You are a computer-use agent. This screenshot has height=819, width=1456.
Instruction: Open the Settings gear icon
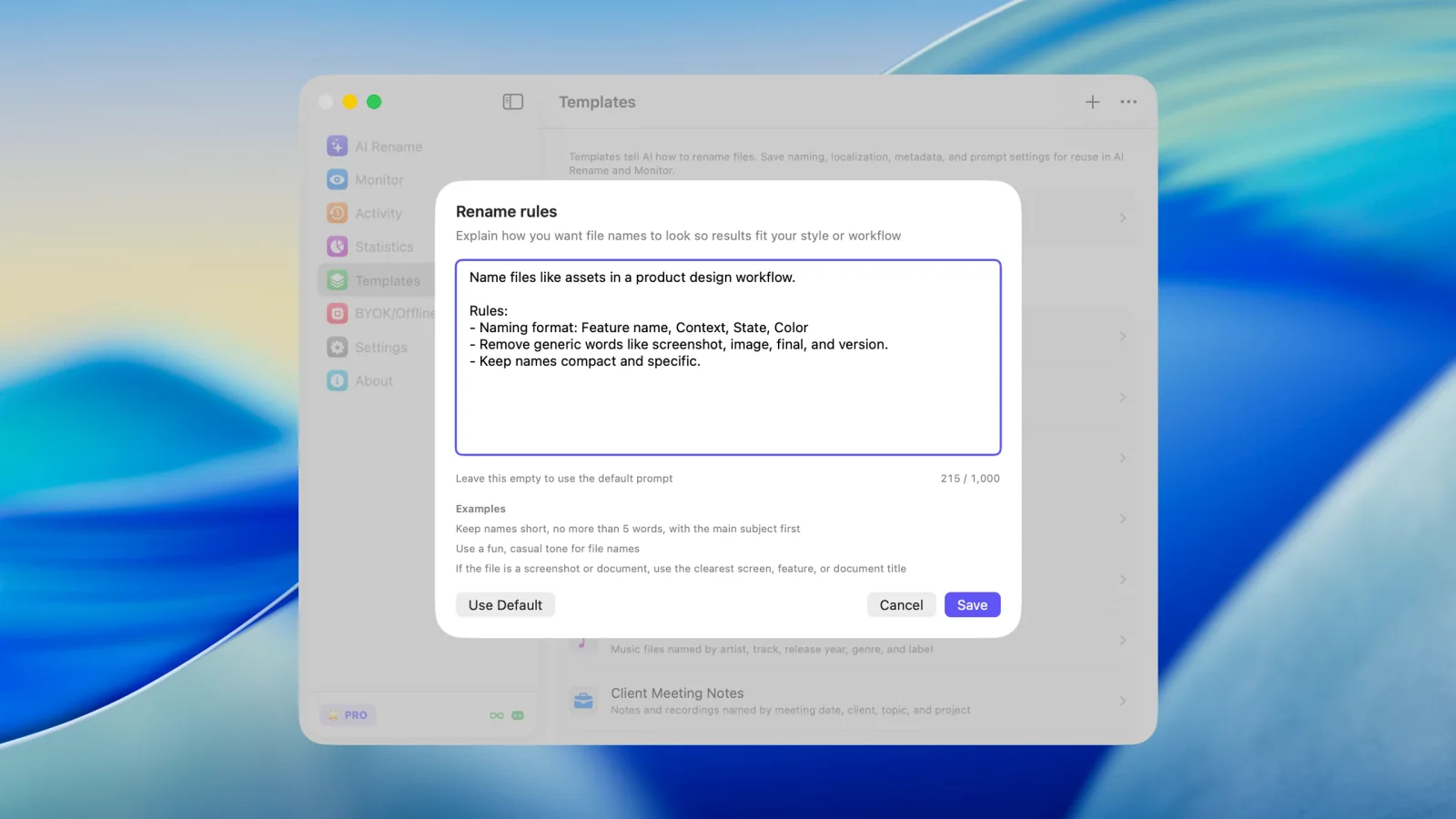click(x=338, y=348)
